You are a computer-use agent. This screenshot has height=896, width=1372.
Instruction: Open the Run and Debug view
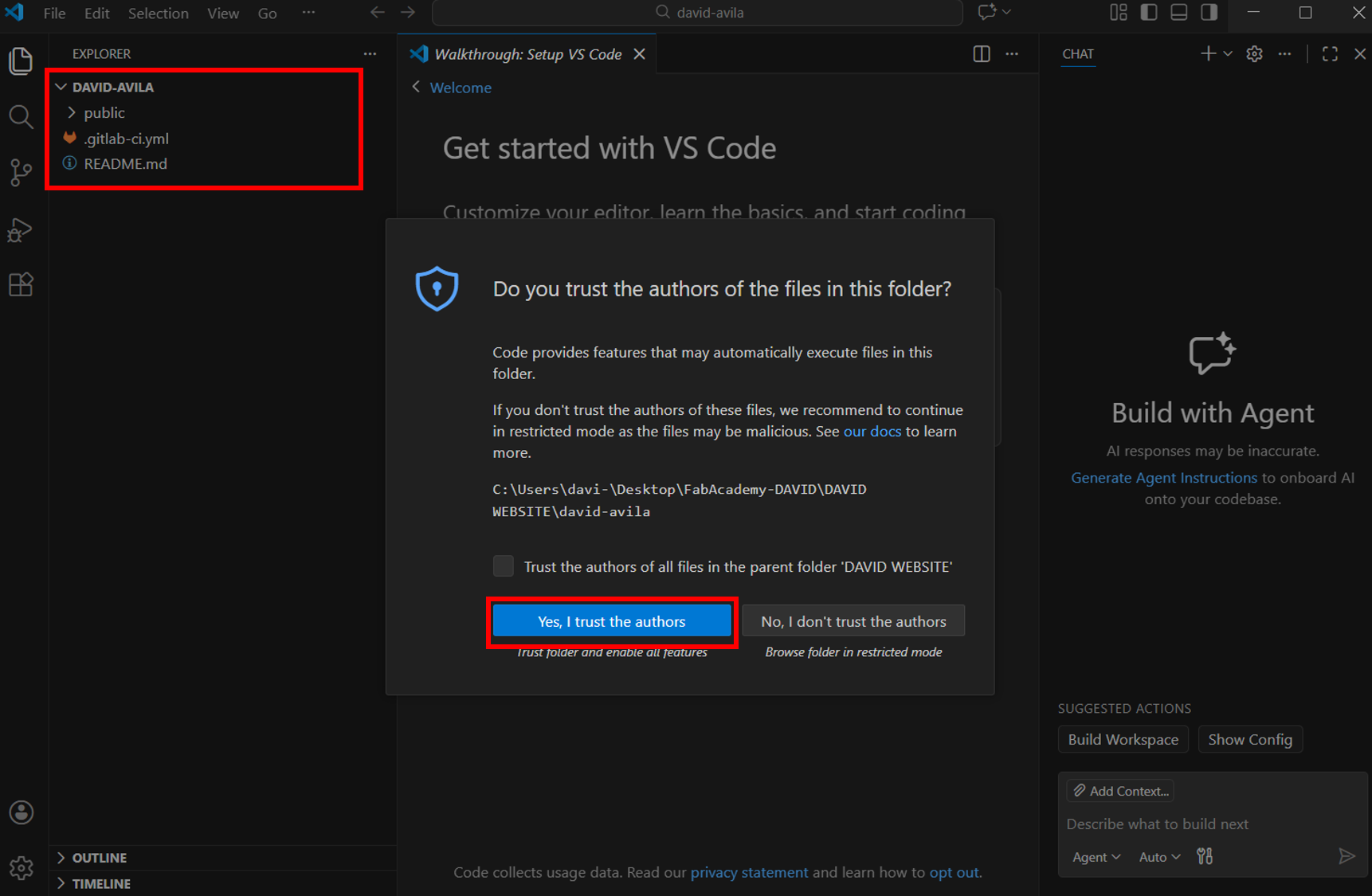[x=21, y=229]
